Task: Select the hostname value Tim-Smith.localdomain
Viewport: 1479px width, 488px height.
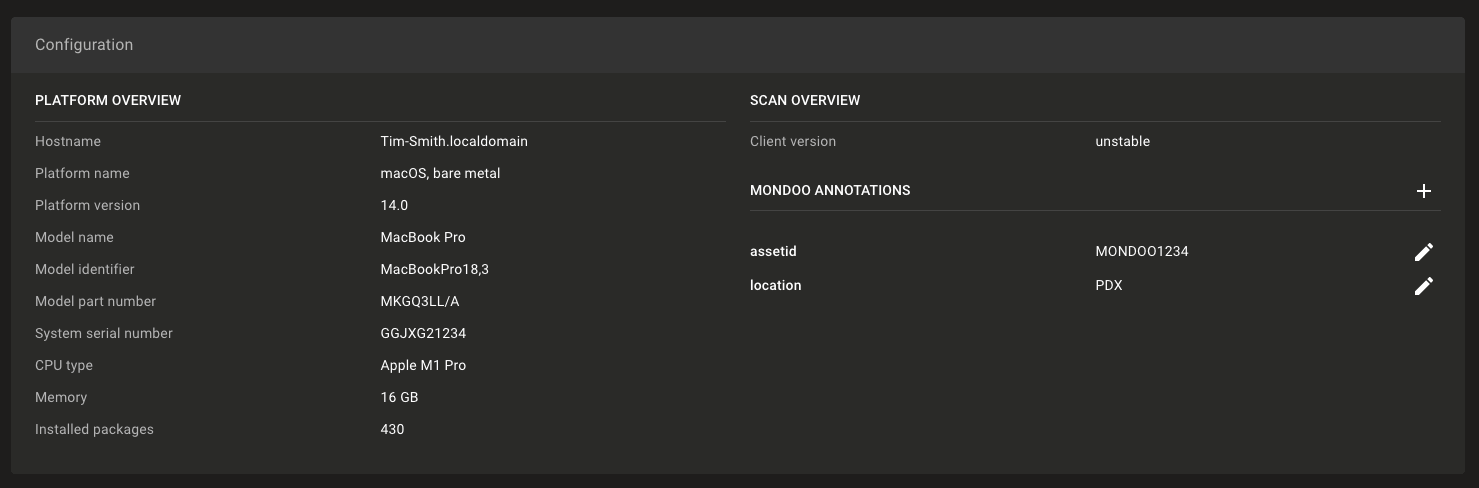Action: (x=454, y=142)
